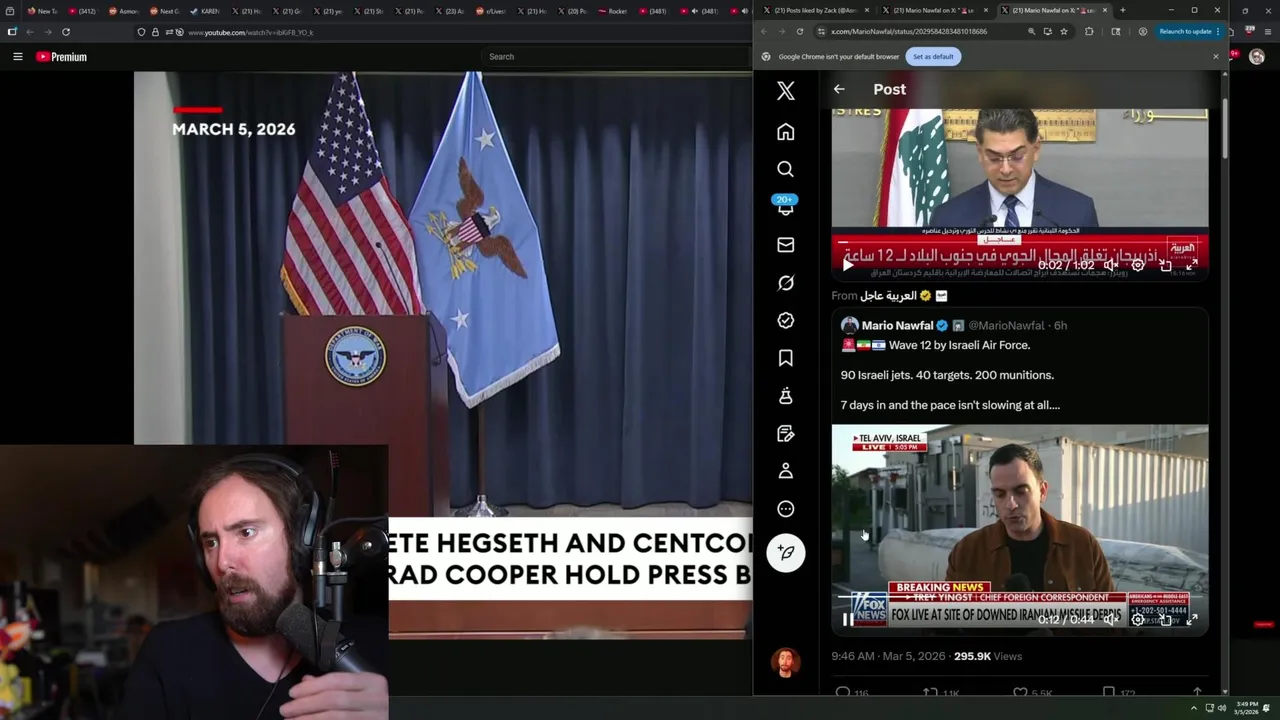Open the Al Arabiya source link below video
Image resolution: width=1280 pixels, height=720 pixels.
pyautogui.click(x=888, y=296)
